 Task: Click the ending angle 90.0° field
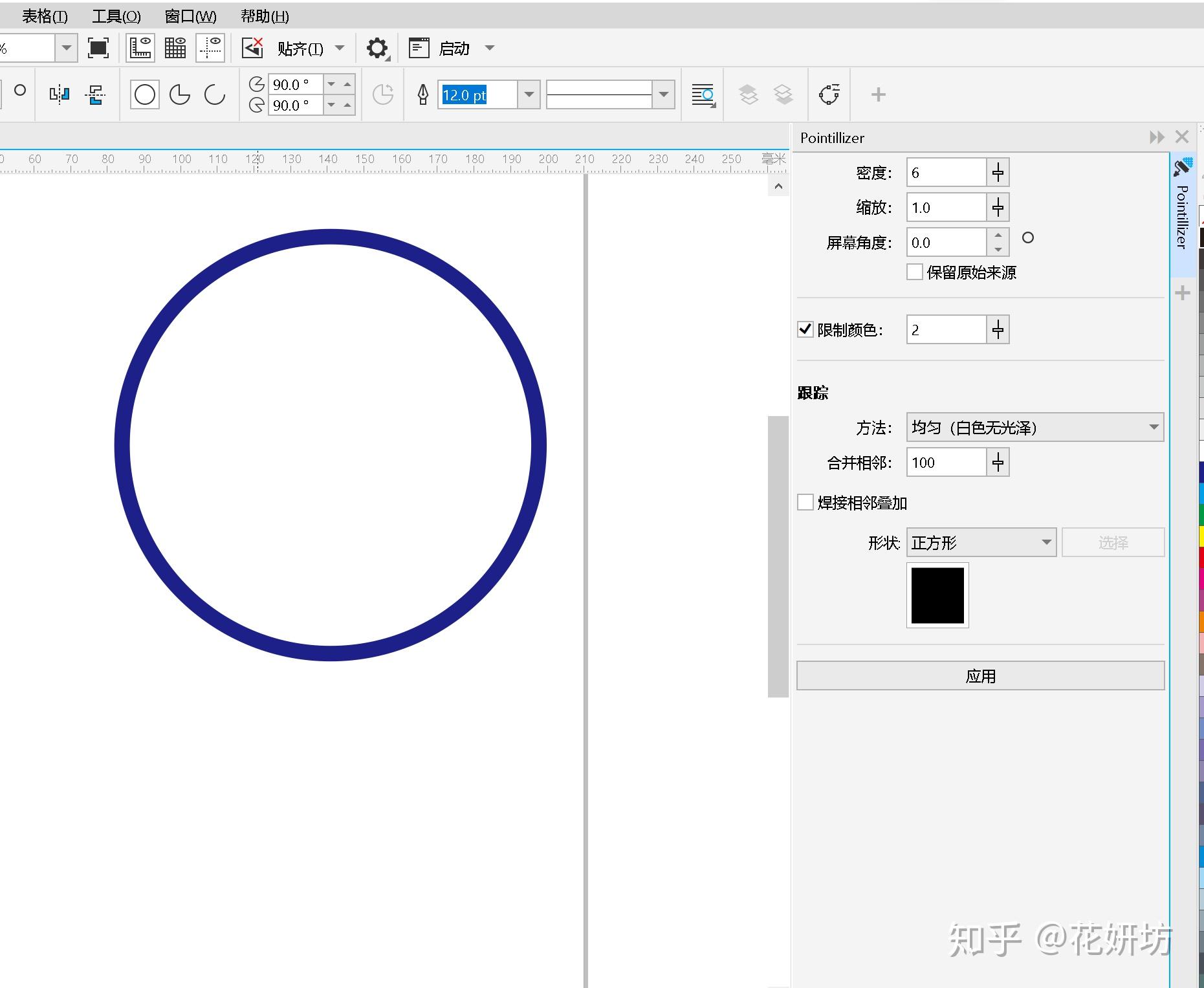[x=295, y=105]
